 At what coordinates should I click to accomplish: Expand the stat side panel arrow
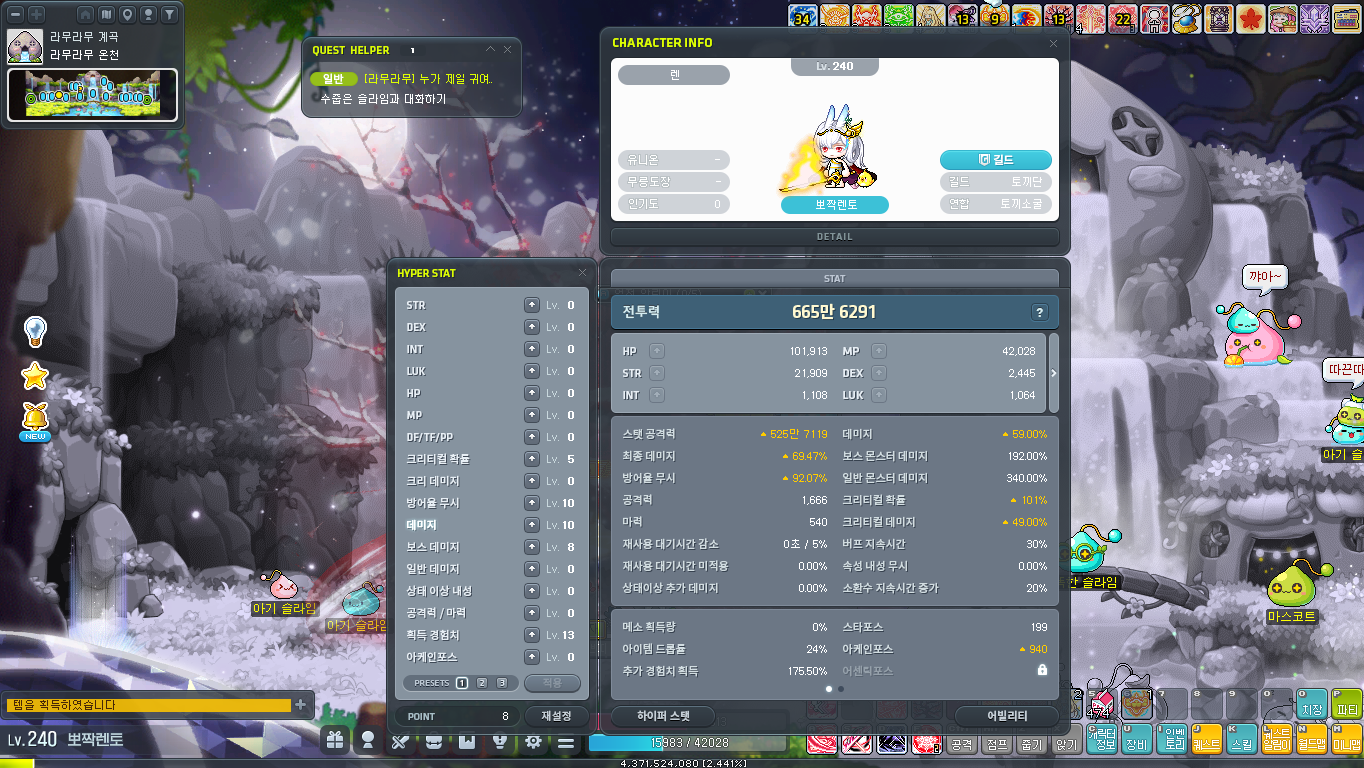tap(1053, 373)
